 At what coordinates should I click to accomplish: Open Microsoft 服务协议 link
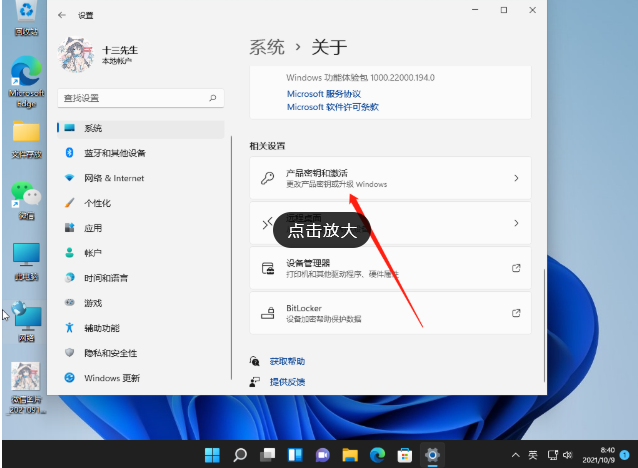point(324,94)
